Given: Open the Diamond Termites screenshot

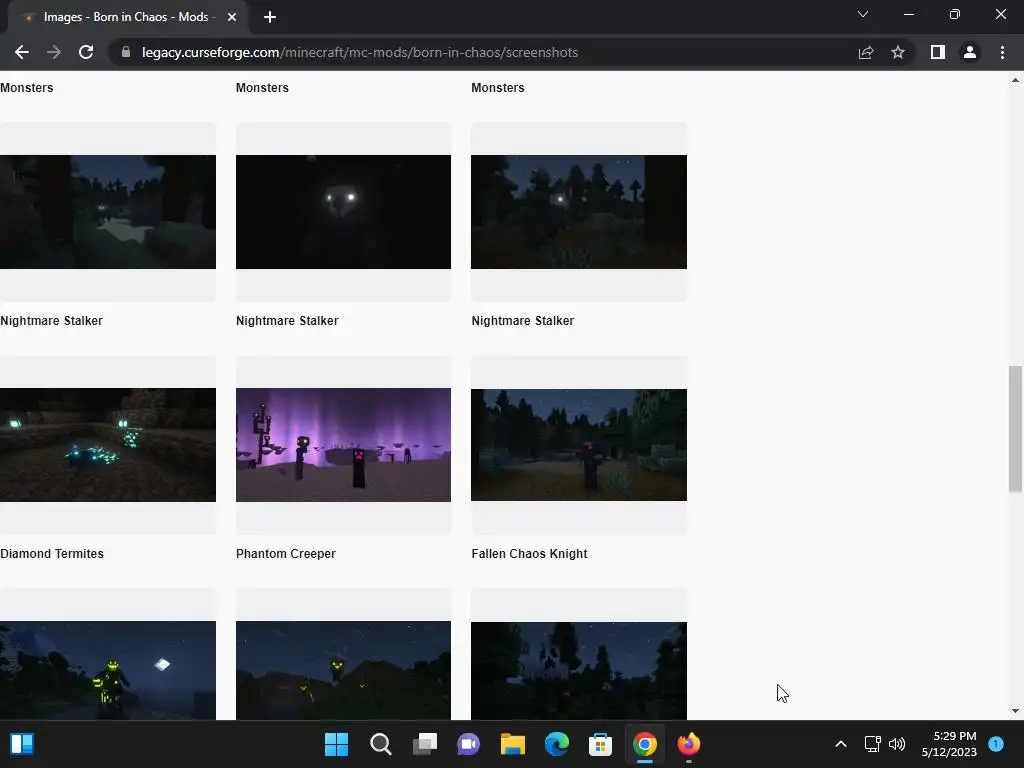Looking at the screenshot, I should click(108, 445).
